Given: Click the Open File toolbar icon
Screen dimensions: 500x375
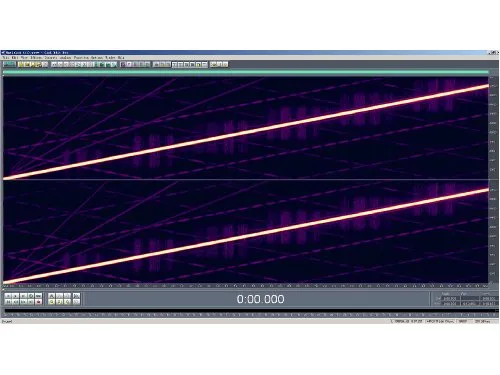Looking at the screenshot, I should point(20,64).
